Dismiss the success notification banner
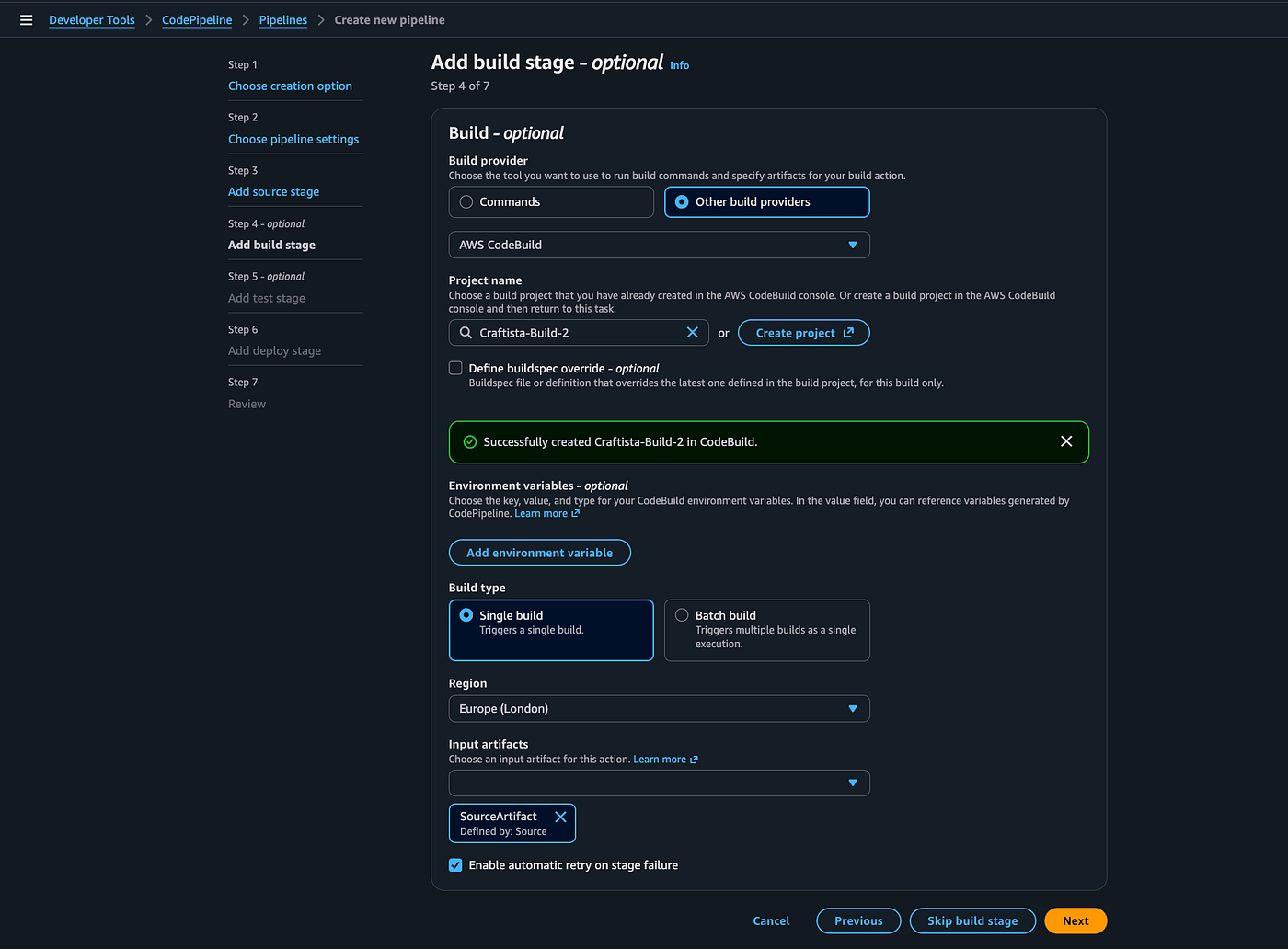 1066,441
